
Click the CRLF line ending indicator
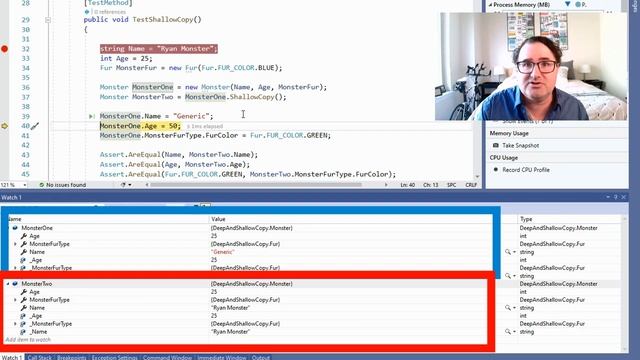click(471, 185)
